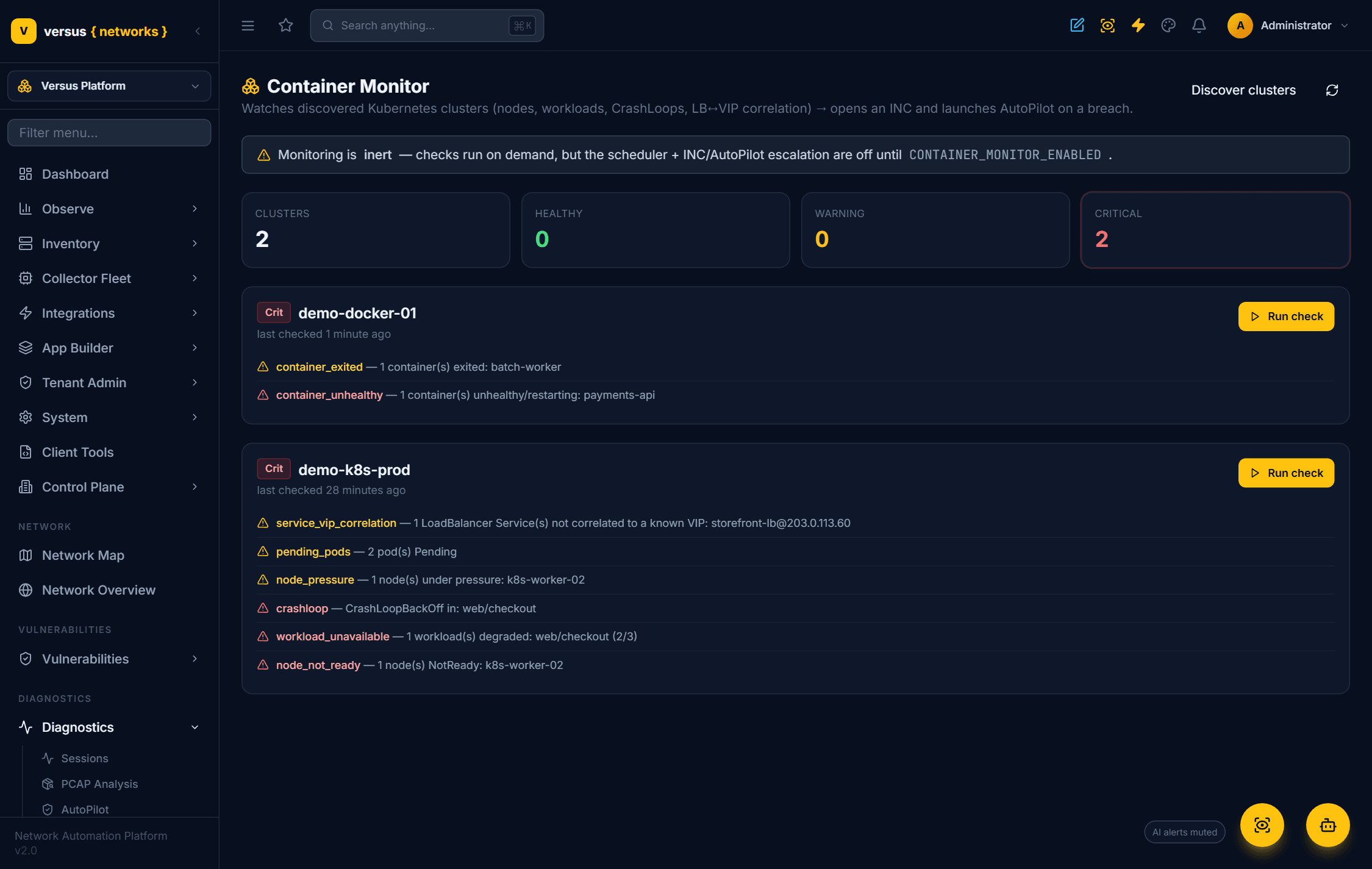Viewport: 1372px width, 869px height.
Task: Click the Administrator avatar
Action: click(1240, 26)
